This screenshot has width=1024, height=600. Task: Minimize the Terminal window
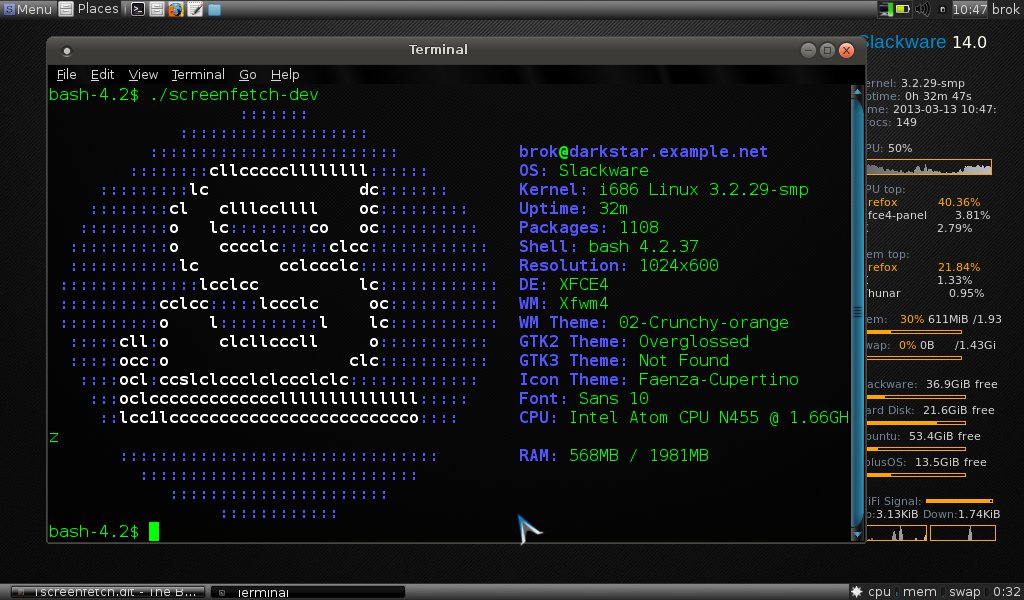(x=808, y=50)
